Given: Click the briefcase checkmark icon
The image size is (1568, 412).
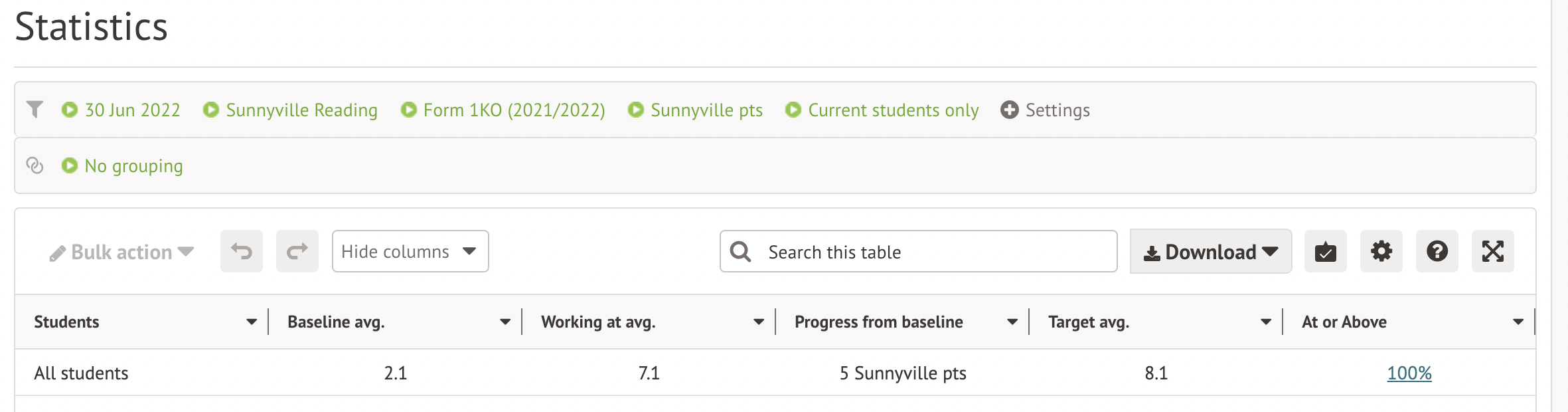Looking at the screenshot, I should pos(1325,251).
